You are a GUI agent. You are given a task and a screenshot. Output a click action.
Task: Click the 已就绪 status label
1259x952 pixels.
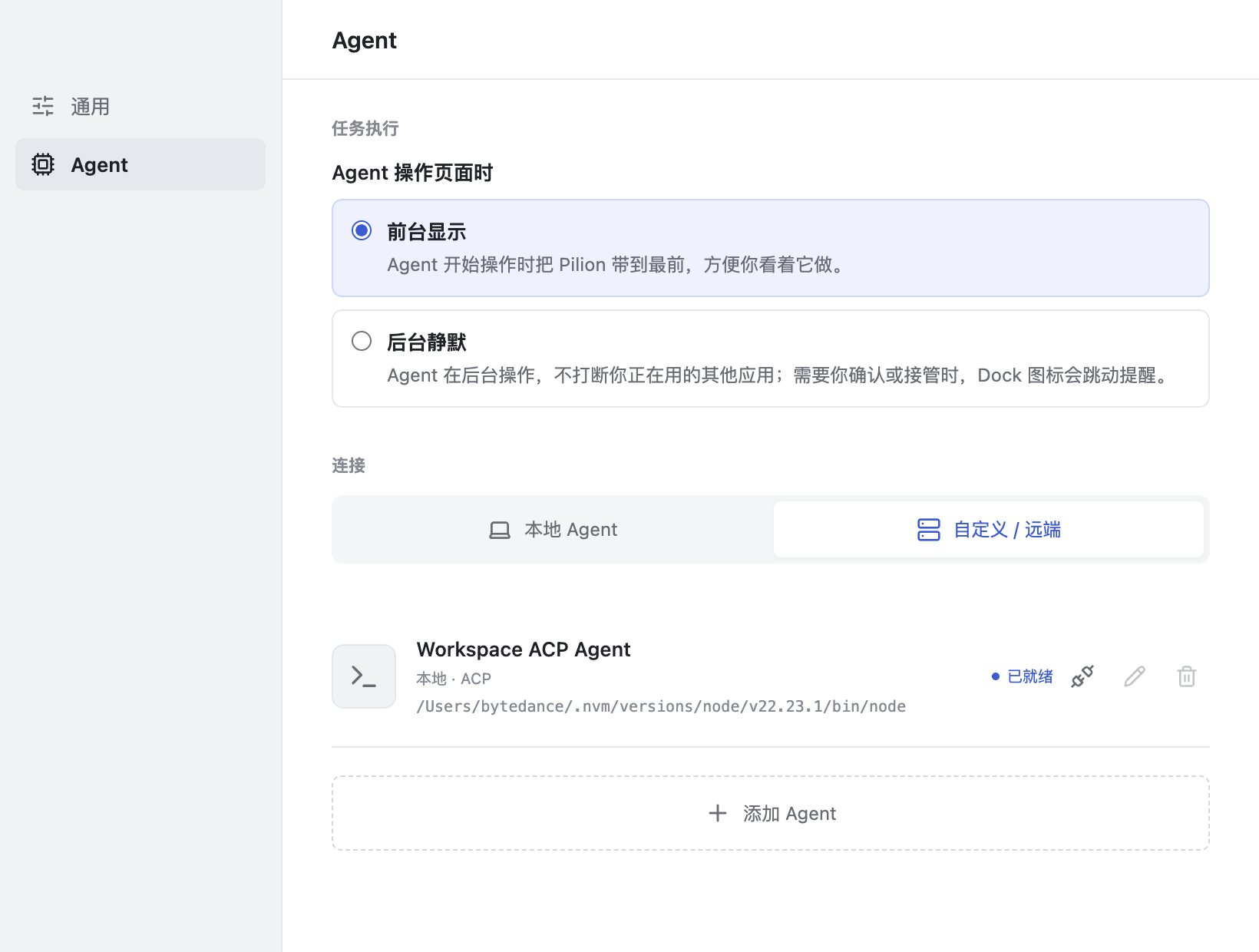[x=1030, y=676]
